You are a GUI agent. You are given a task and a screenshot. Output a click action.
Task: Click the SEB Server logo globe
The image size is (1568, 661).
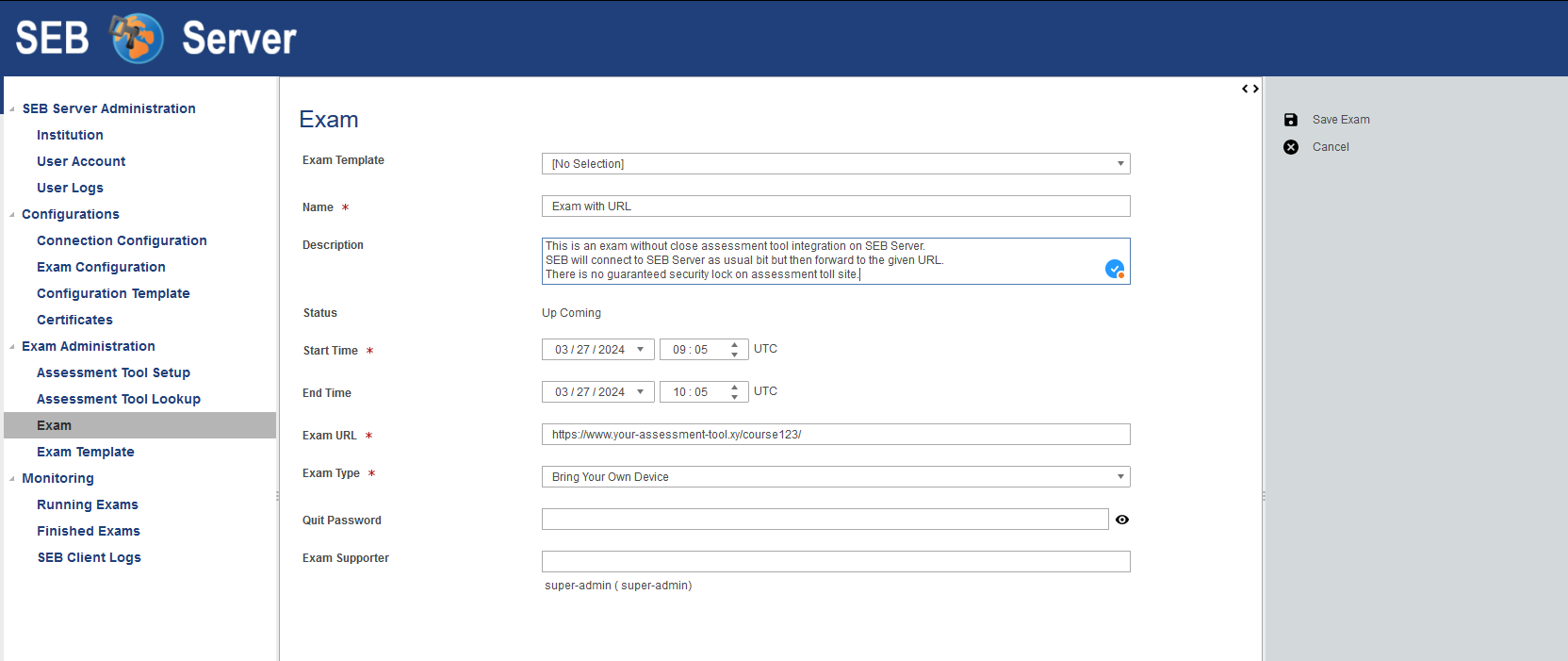137,39
